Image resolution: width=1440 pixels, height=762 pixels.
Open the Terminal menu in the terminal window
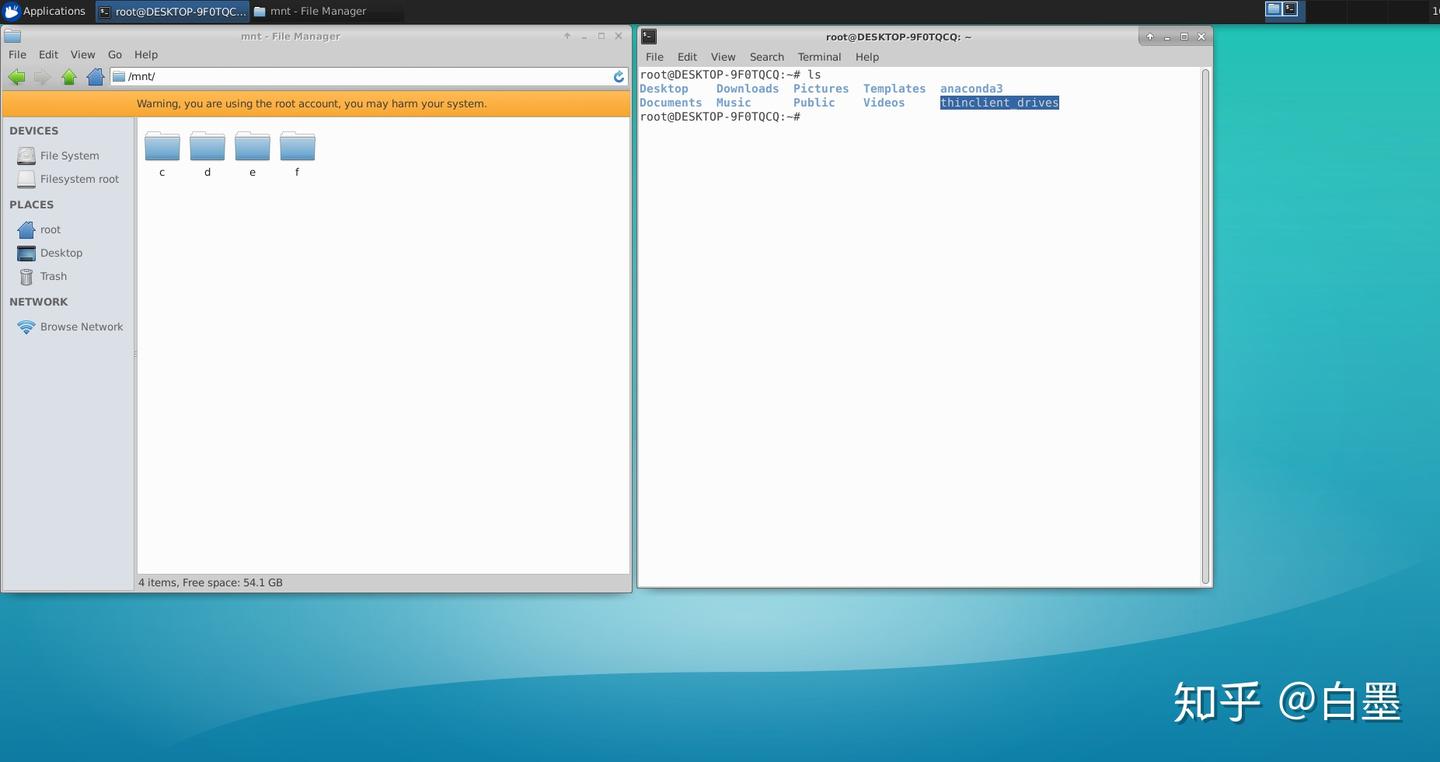818,56
